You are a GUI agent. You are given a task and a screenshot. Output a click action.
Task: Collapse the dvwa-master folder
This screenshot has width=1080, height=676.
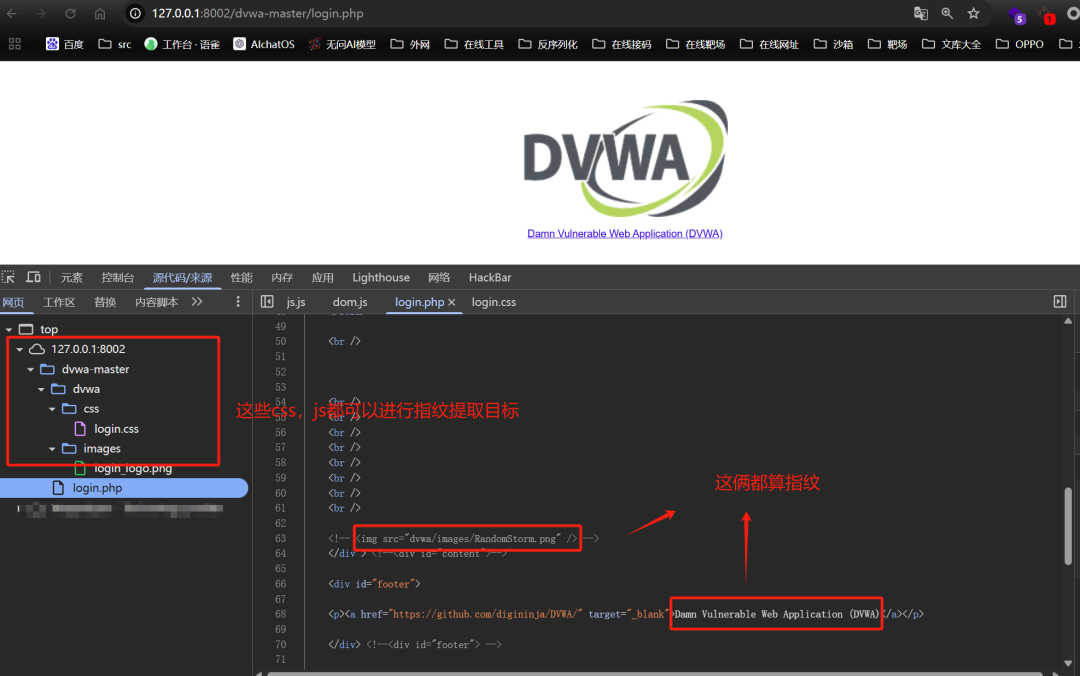pyautogui.click(x=30, y=369)
